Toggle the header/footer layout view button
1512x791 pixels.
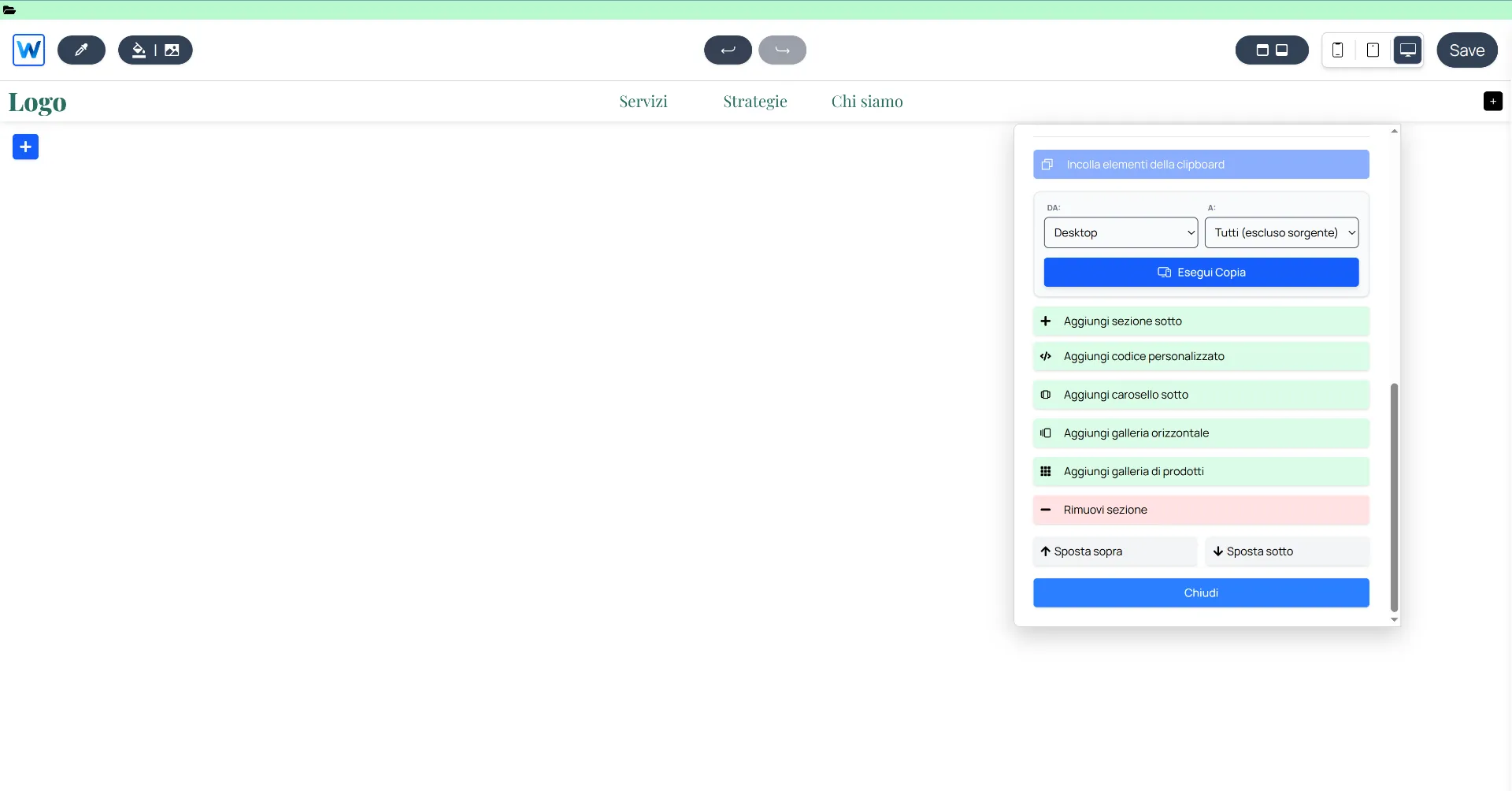[x=1272, y=50]
